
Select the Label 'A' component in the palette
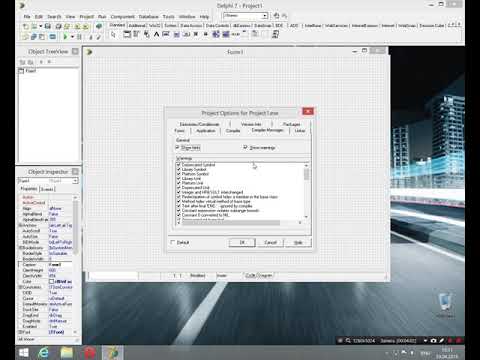click(x=156, y=34)
